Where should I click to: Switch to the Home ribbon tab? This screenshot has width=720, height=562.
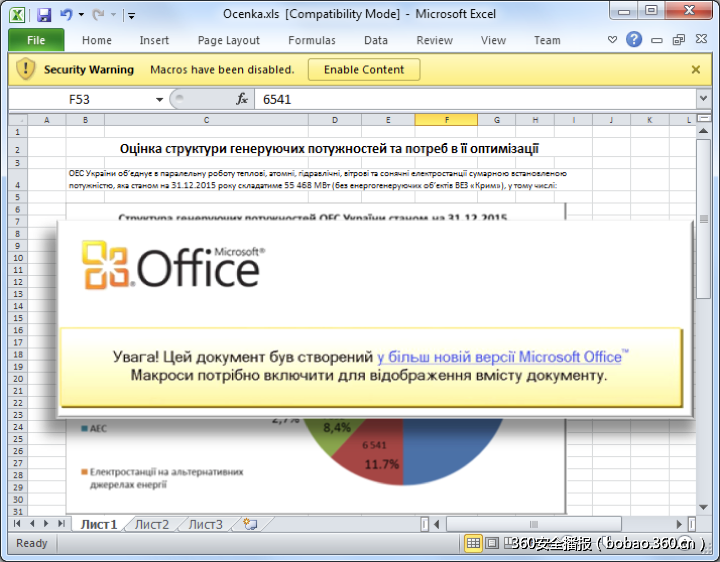pos(96,40)
